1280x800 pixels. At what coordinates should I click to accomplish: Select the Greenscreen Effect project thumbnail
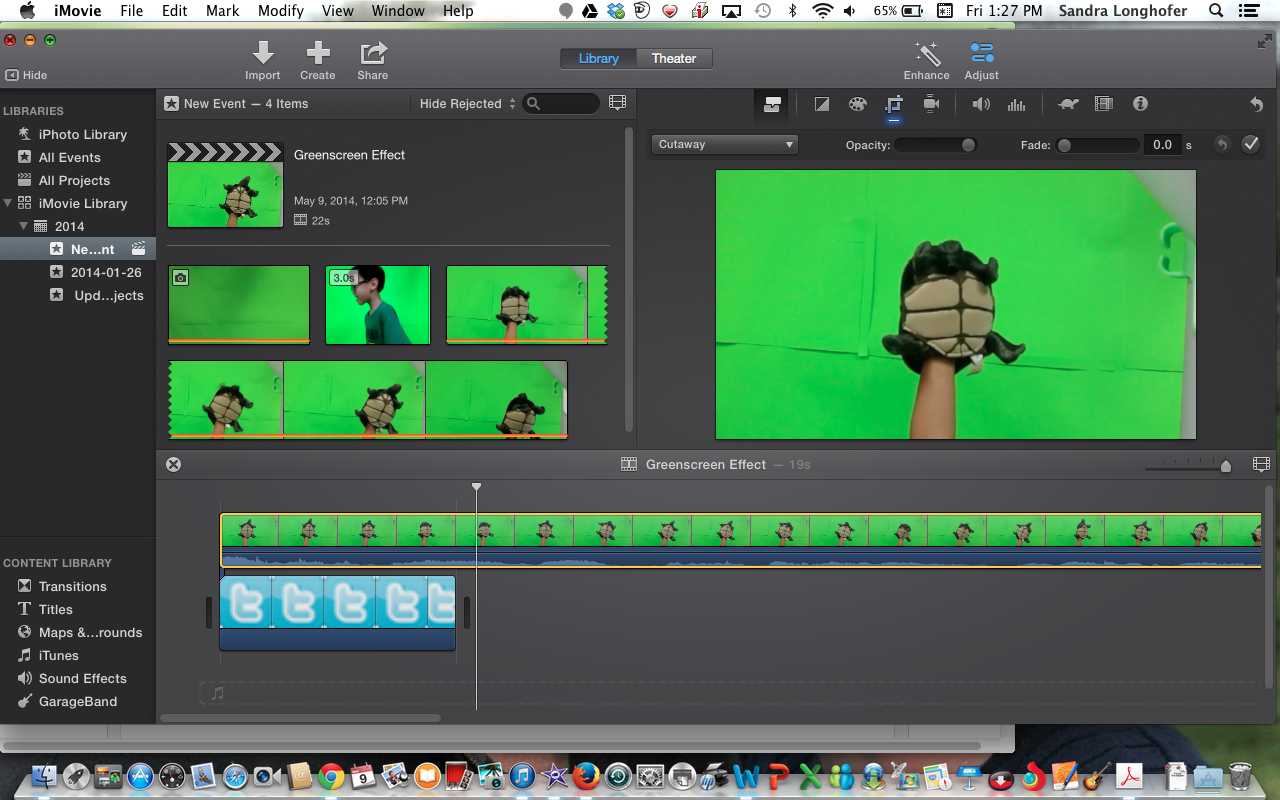pos(225,185)
